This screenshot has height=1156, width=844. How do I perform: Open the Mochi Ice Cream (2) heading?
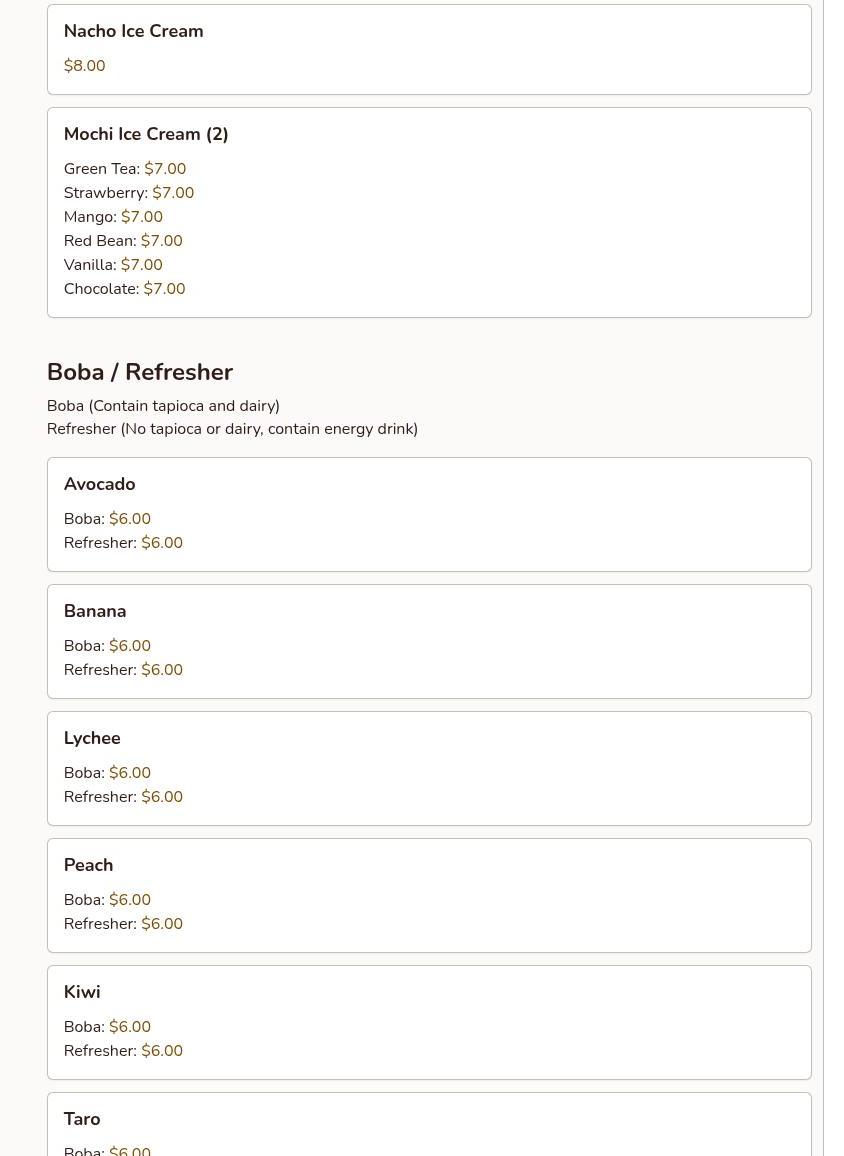[x=146, y=134]
